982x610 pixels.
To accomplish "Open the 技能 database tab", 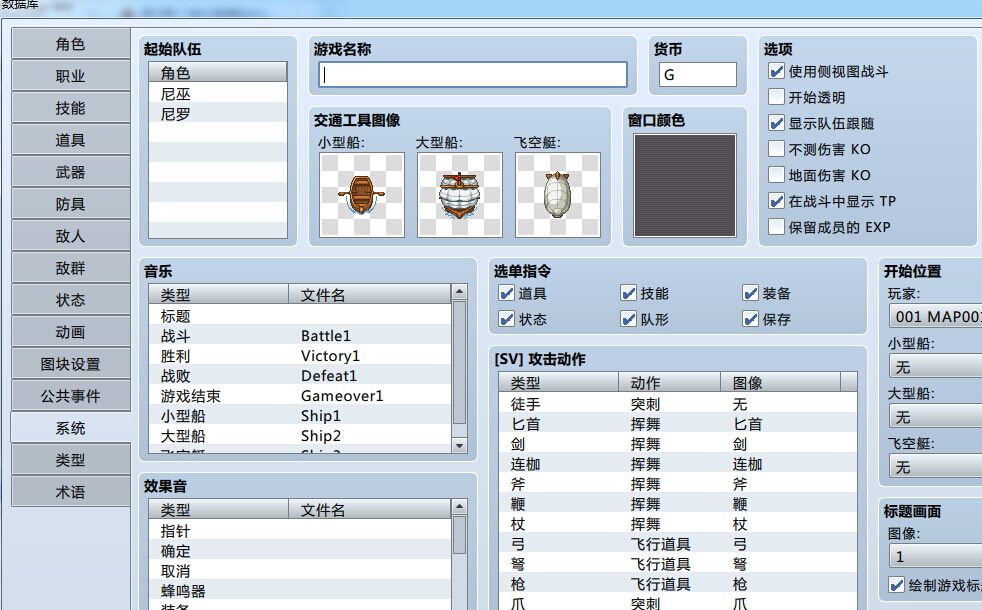I will (71, 108).
